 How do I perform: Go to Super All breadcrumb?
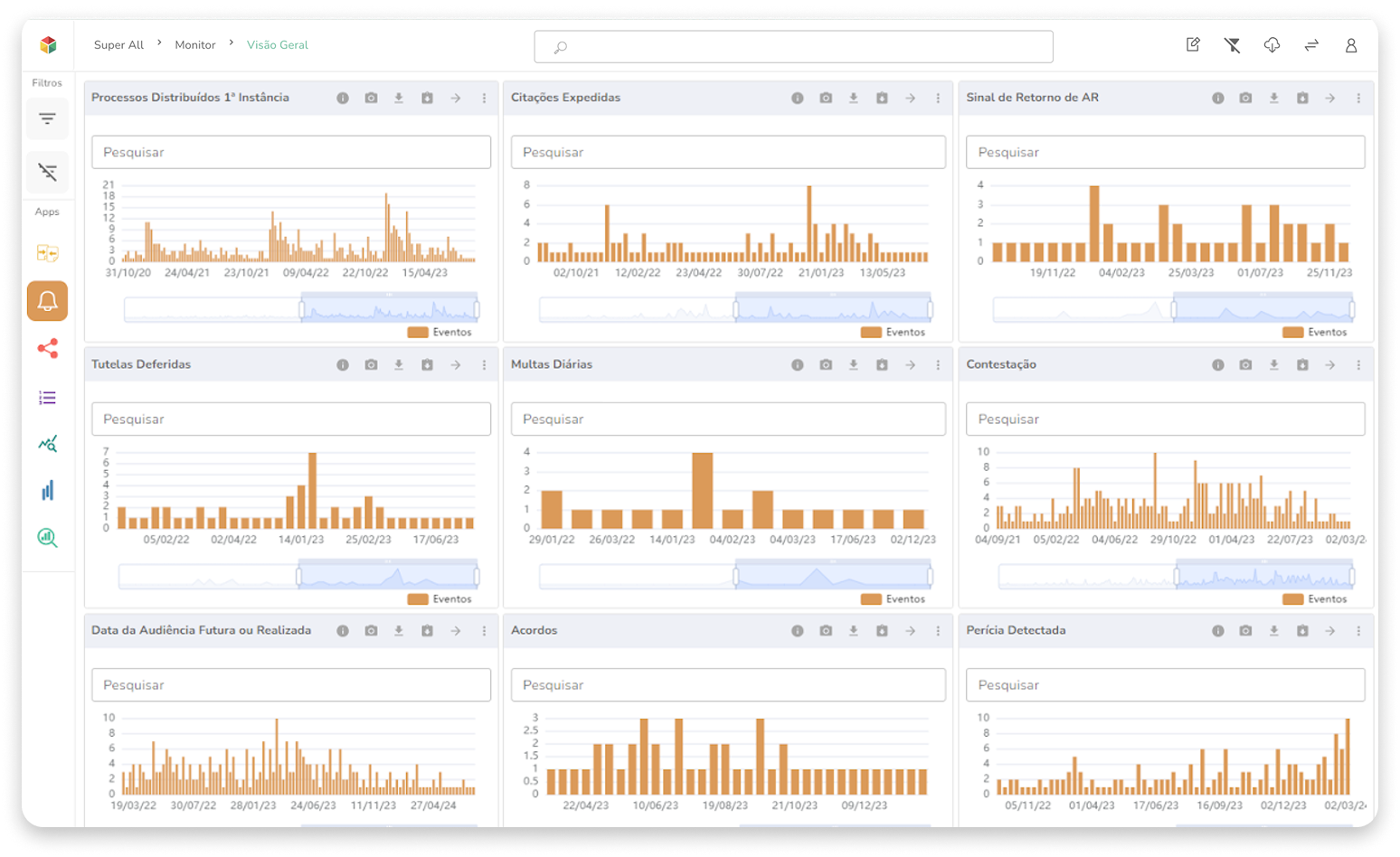click(118, 44)
